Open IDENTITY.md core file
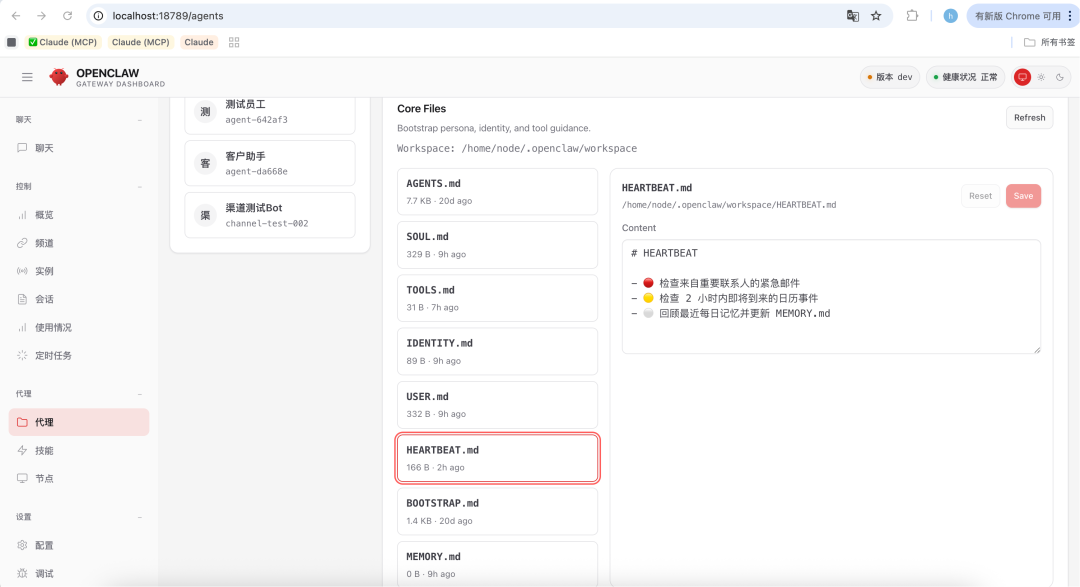The width and height of the screenshot is (1080, 587). [497, 351]
